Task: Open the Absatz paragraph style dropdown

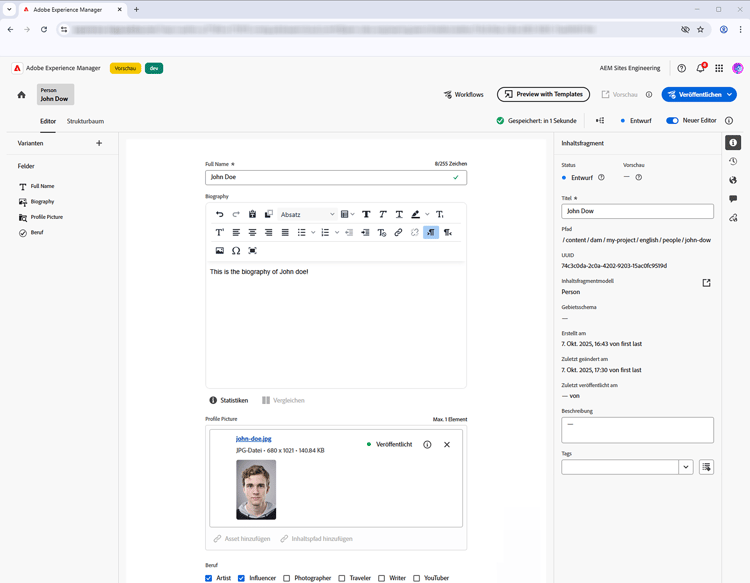Action: click(307, 214)
